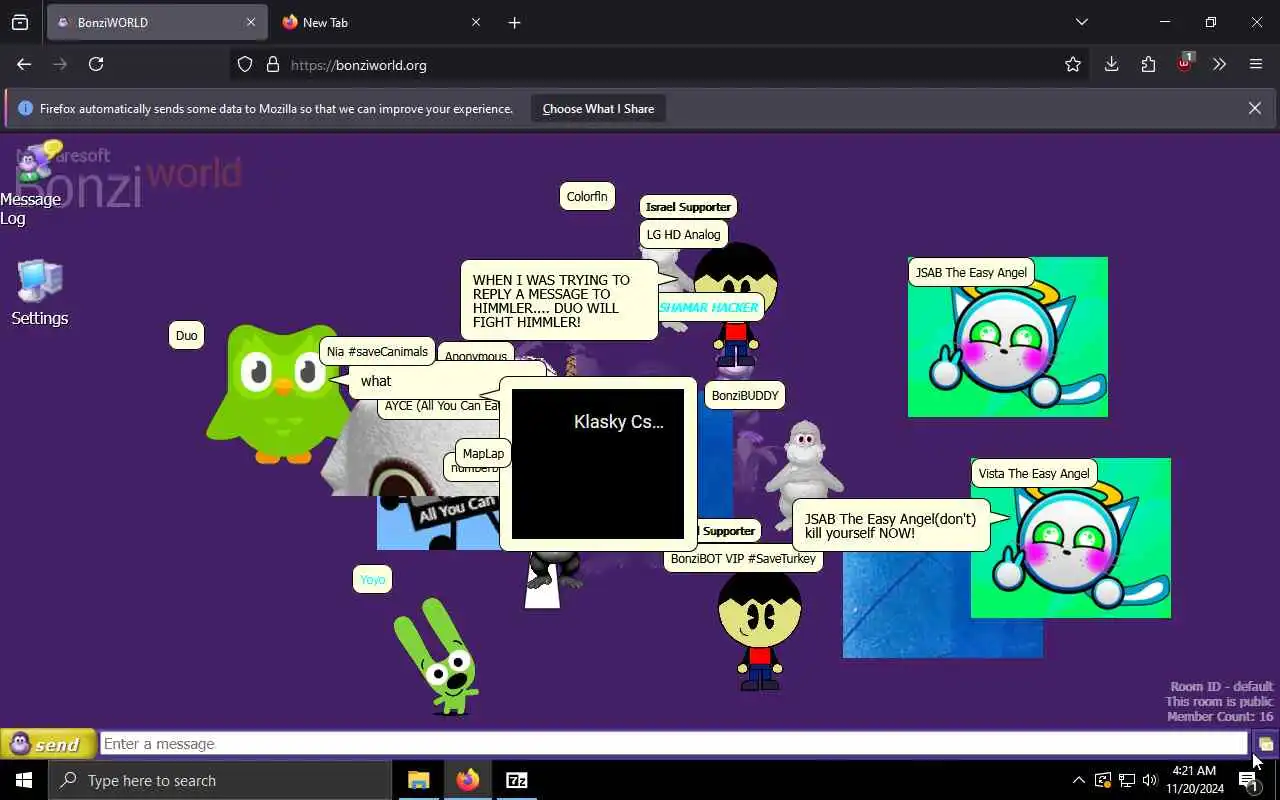
Task: Open File Explorer from taskbar
Action: point(419,780)
